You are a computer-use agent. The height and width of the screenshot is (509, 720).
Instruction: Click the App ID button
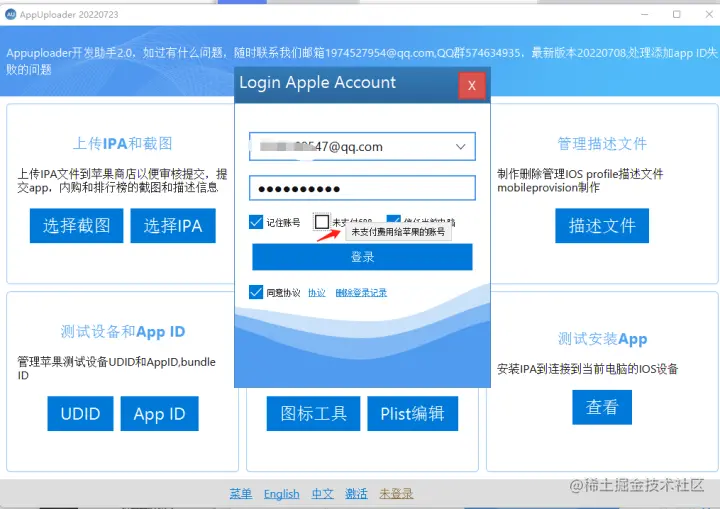160,413
